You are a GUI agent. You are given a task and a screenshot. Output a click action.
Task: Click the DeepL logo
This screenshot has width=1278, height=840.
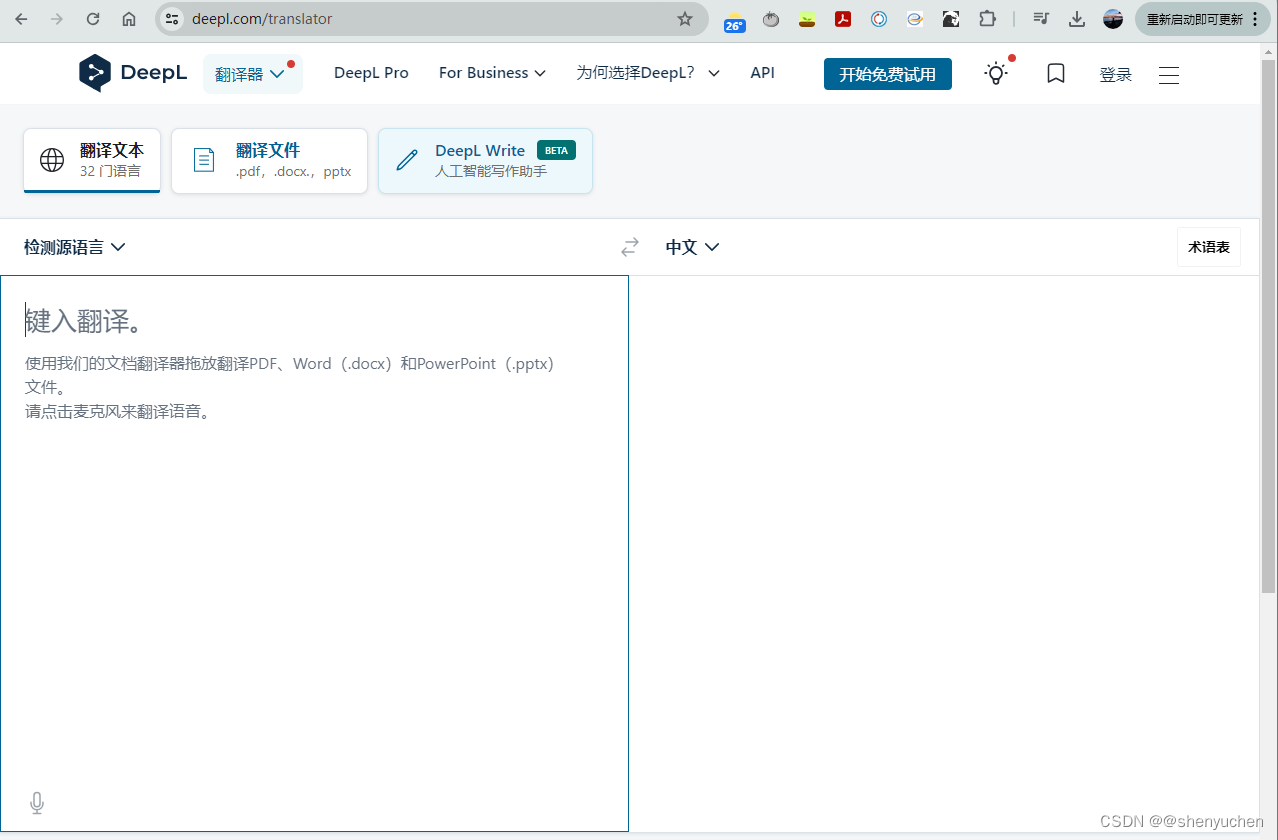[x=133, y=73]
